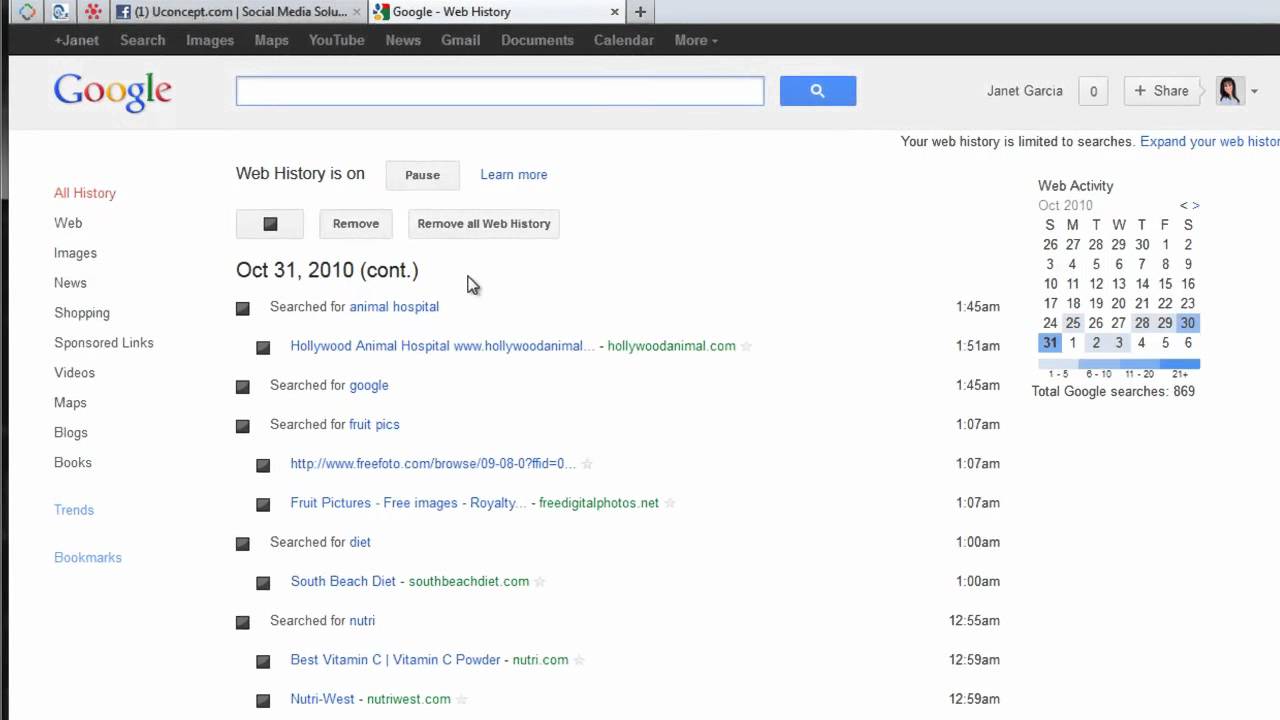The height and width of the screenshot is (720, 1280).
Task: Open Trends in the left sidebar
Action: [74, 510]
